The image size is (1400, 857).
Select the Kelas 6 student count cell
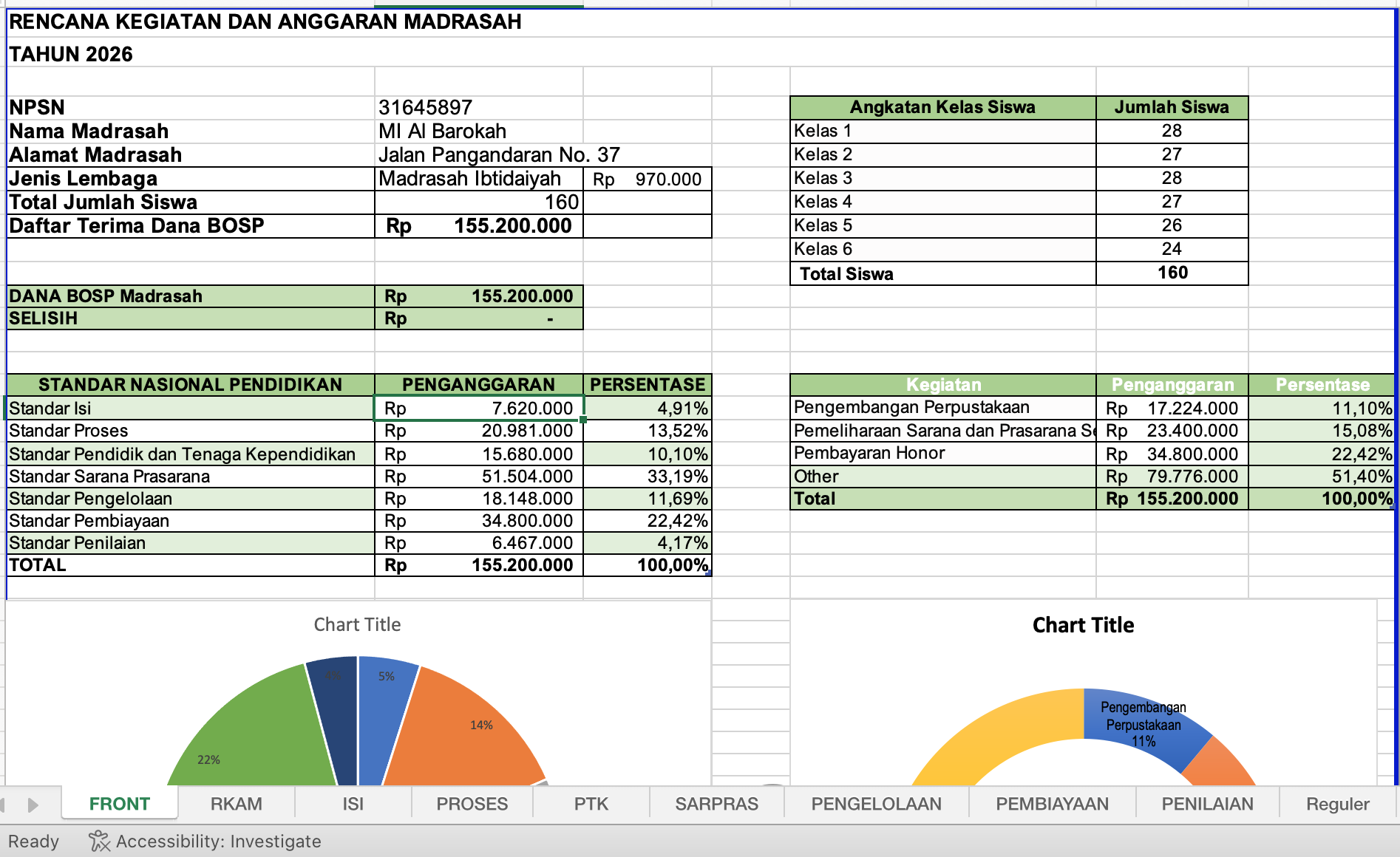[x=1171, y=249]
